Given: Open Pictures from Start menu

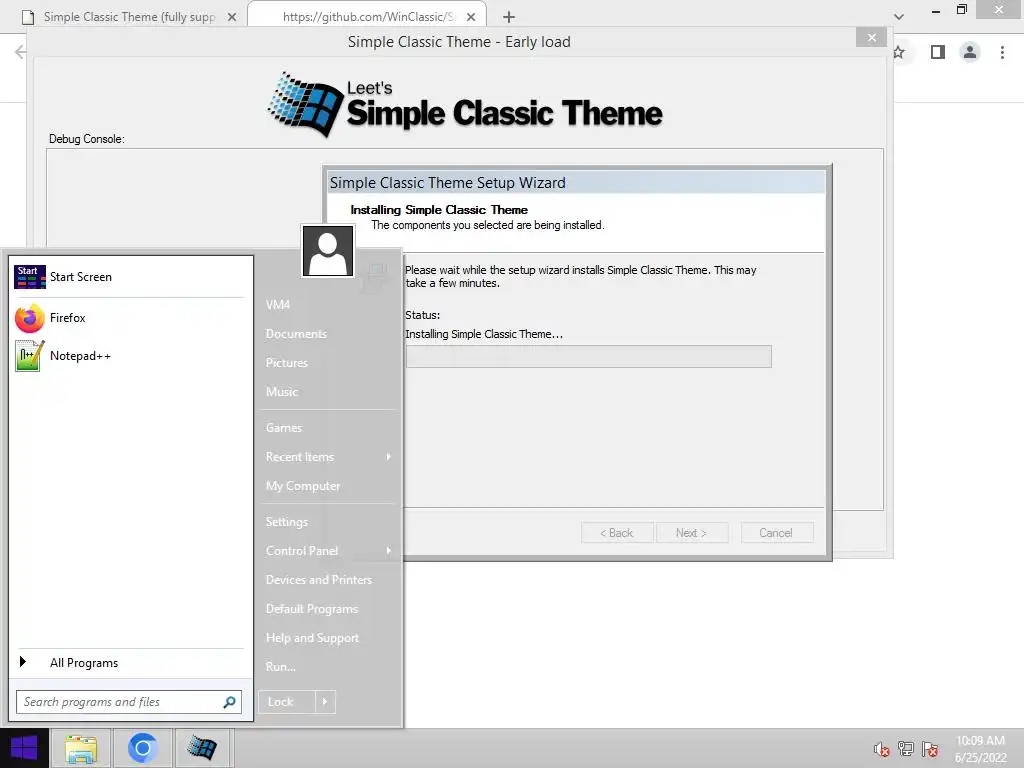Looking at the screenshot, I should pyautogui.click(x=287, y=363).
